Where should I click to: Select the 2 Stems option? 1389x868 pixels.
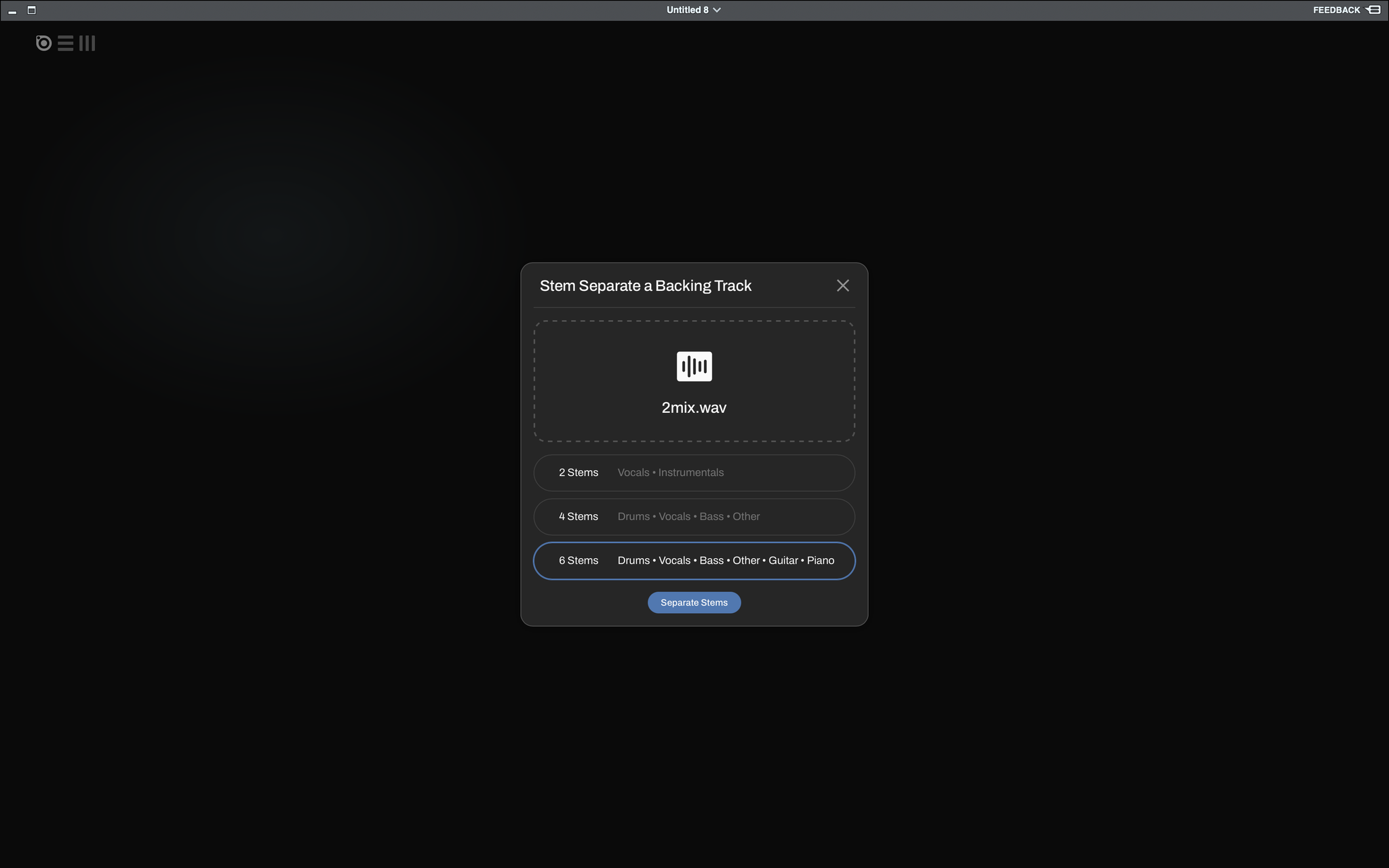coord(694,473)
